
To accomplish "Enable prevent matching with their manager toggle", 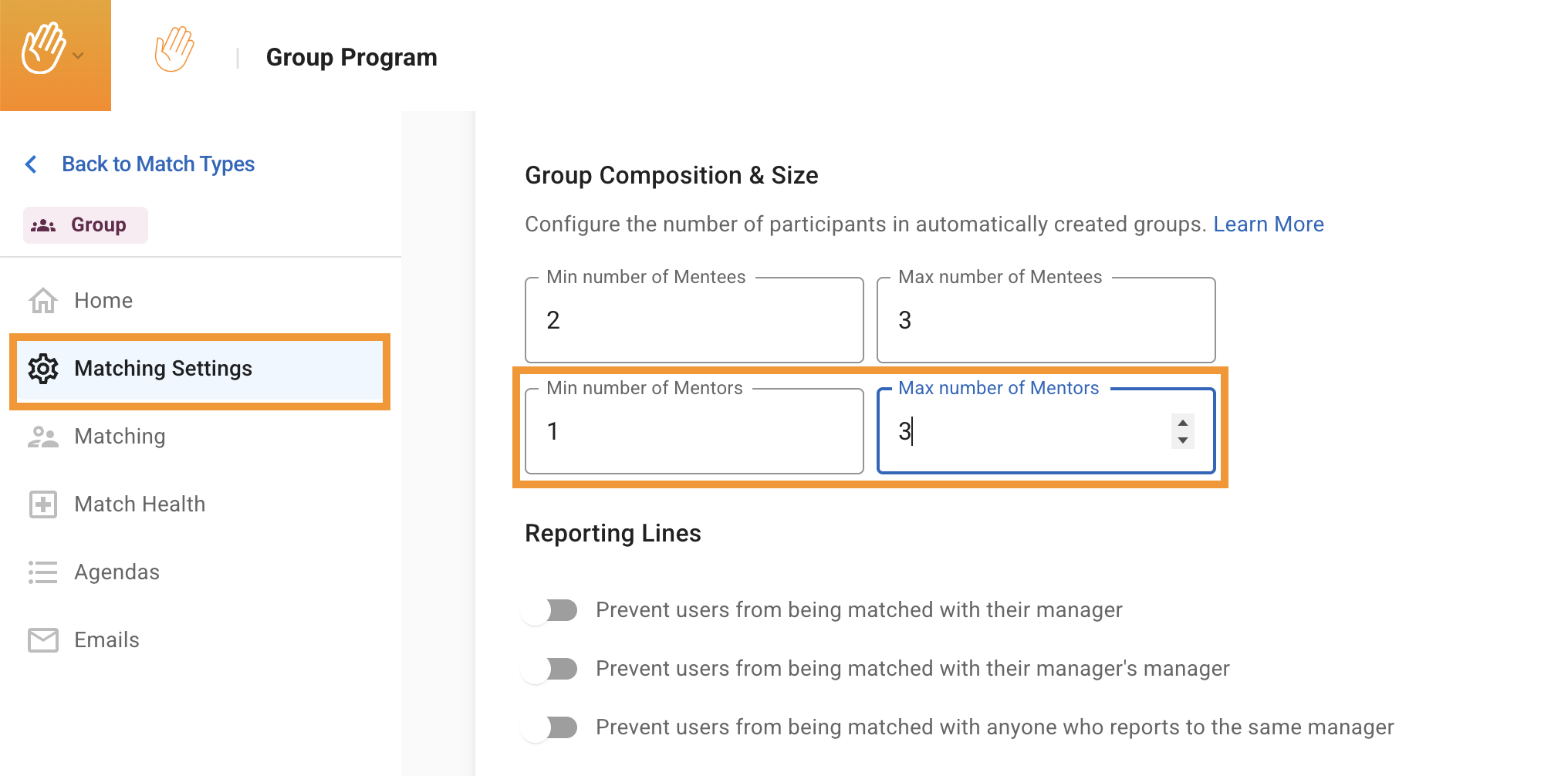I will tap(549, 610).
